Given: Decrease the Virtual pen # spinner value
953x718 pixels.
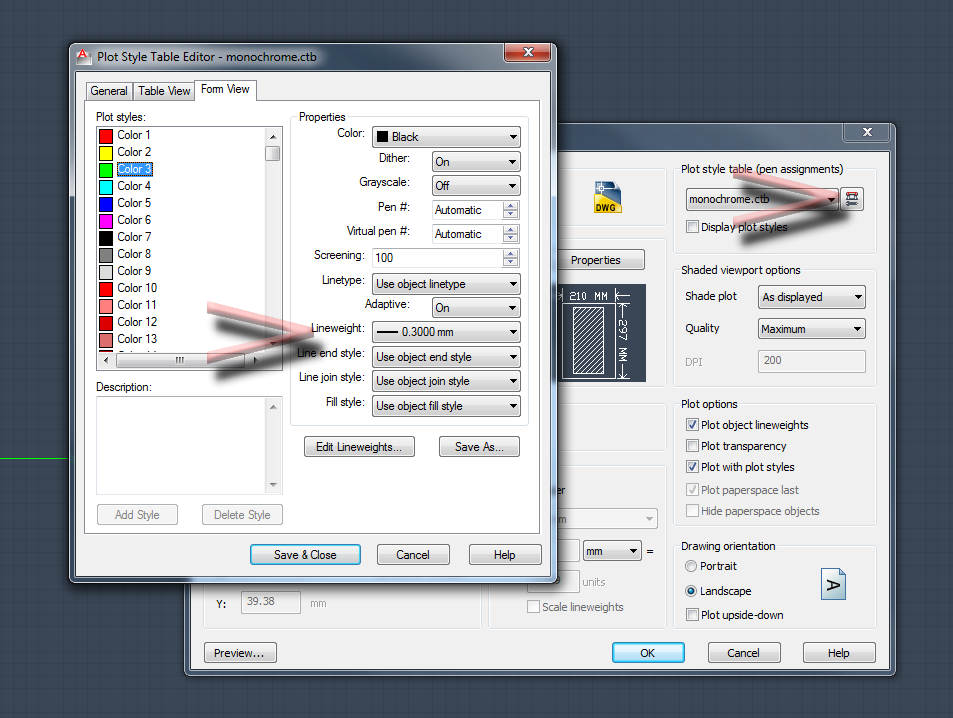Looking at the screenshot, I should click(x=511, y=238).
